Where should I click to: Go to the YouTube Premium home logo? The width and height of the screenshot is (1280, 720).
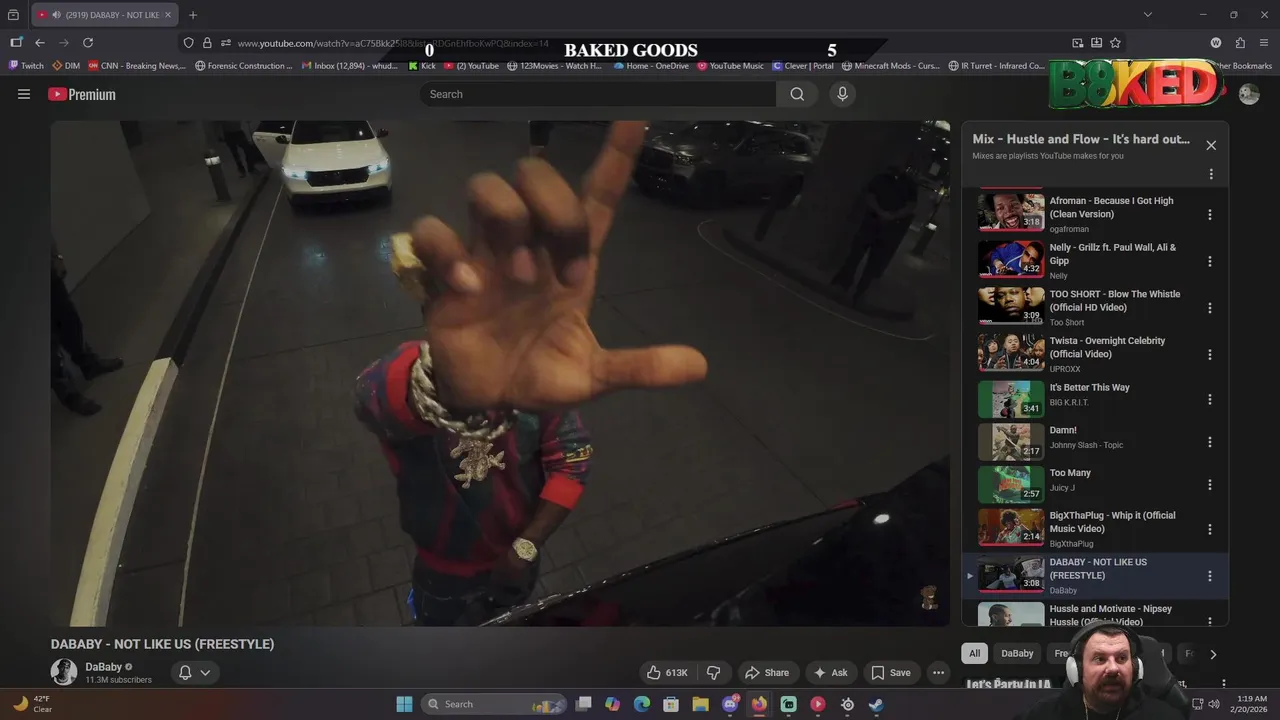82,94
